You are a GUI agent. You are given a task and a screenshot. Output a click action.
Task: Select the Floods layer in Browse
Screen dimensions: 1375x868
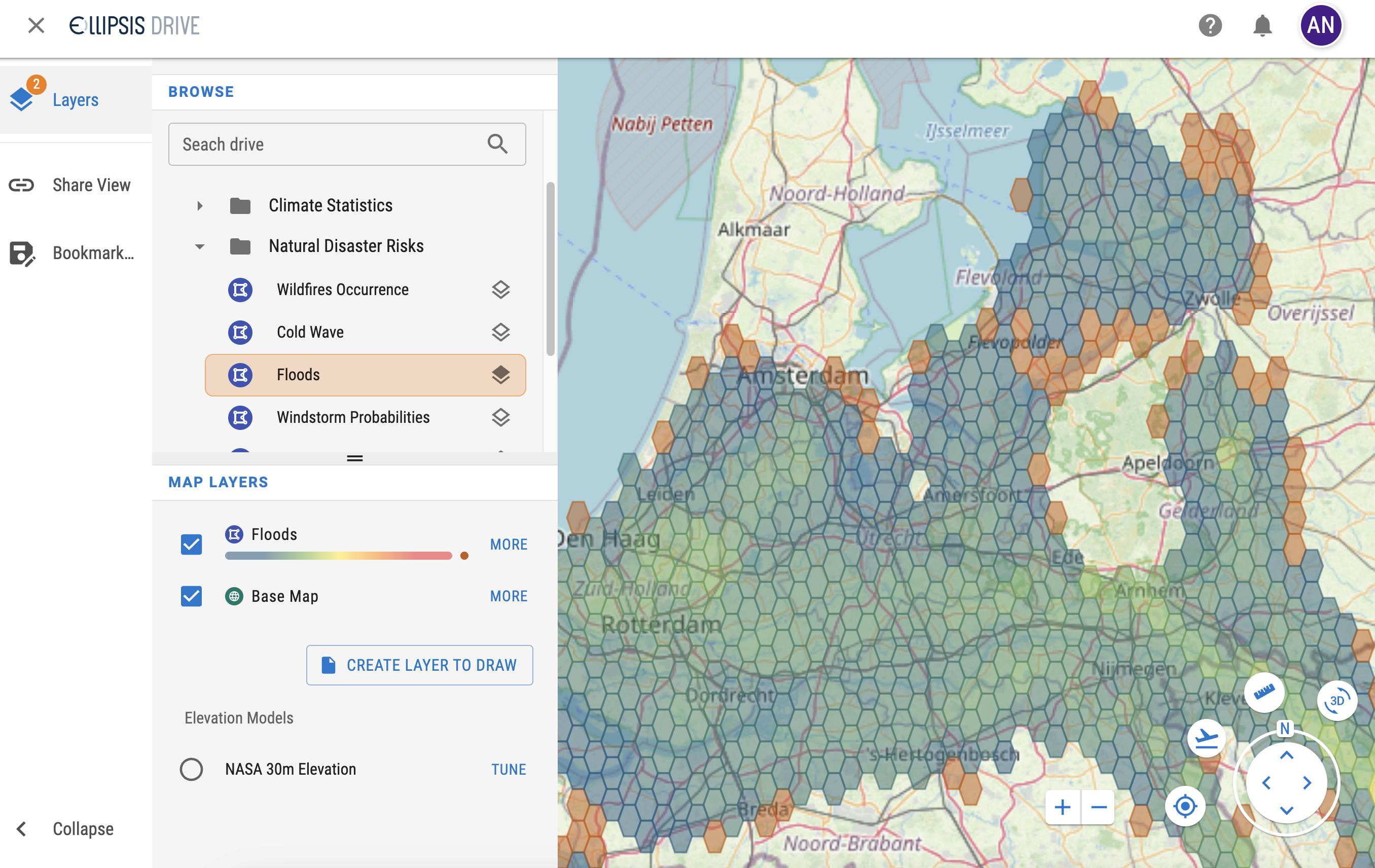tap(366, 375)
